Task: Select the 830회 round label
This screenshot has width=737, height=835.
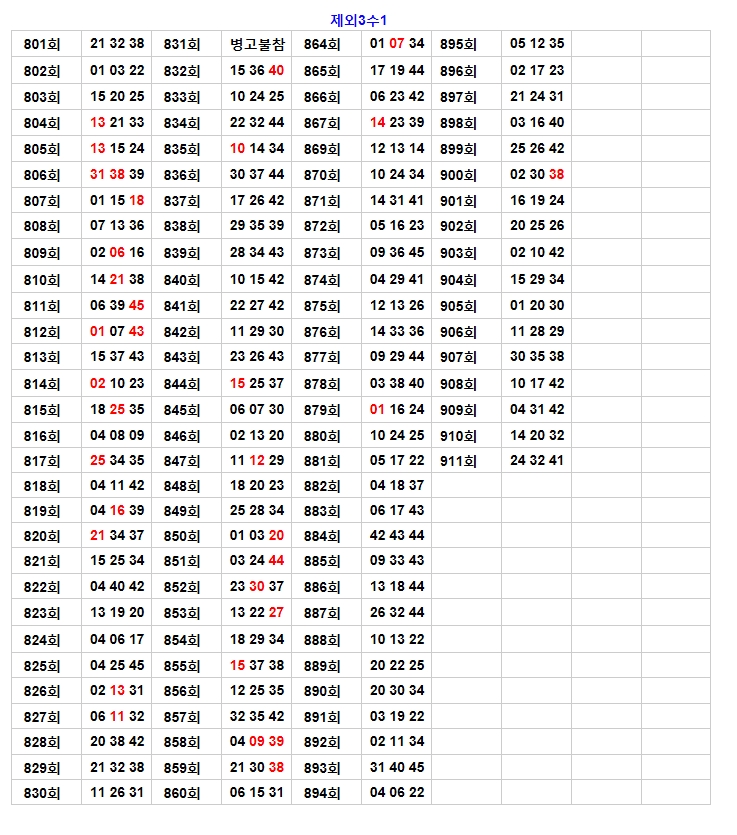Action: [x=42, y=793]
